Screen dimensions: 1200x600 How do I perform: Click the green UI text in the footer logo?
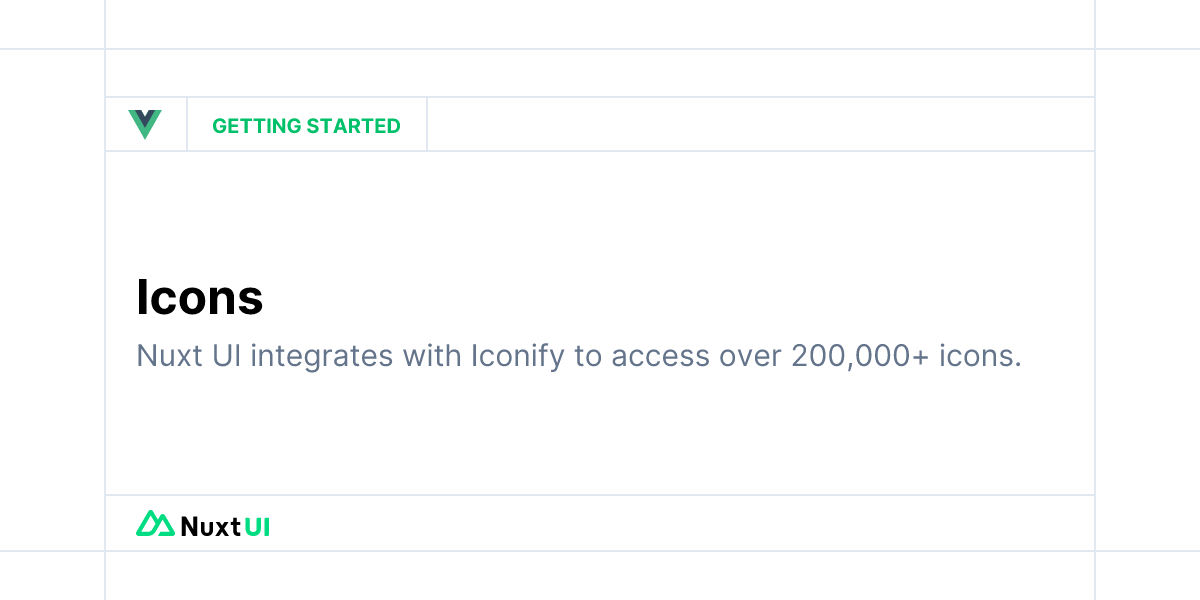(x=257, y=526)
